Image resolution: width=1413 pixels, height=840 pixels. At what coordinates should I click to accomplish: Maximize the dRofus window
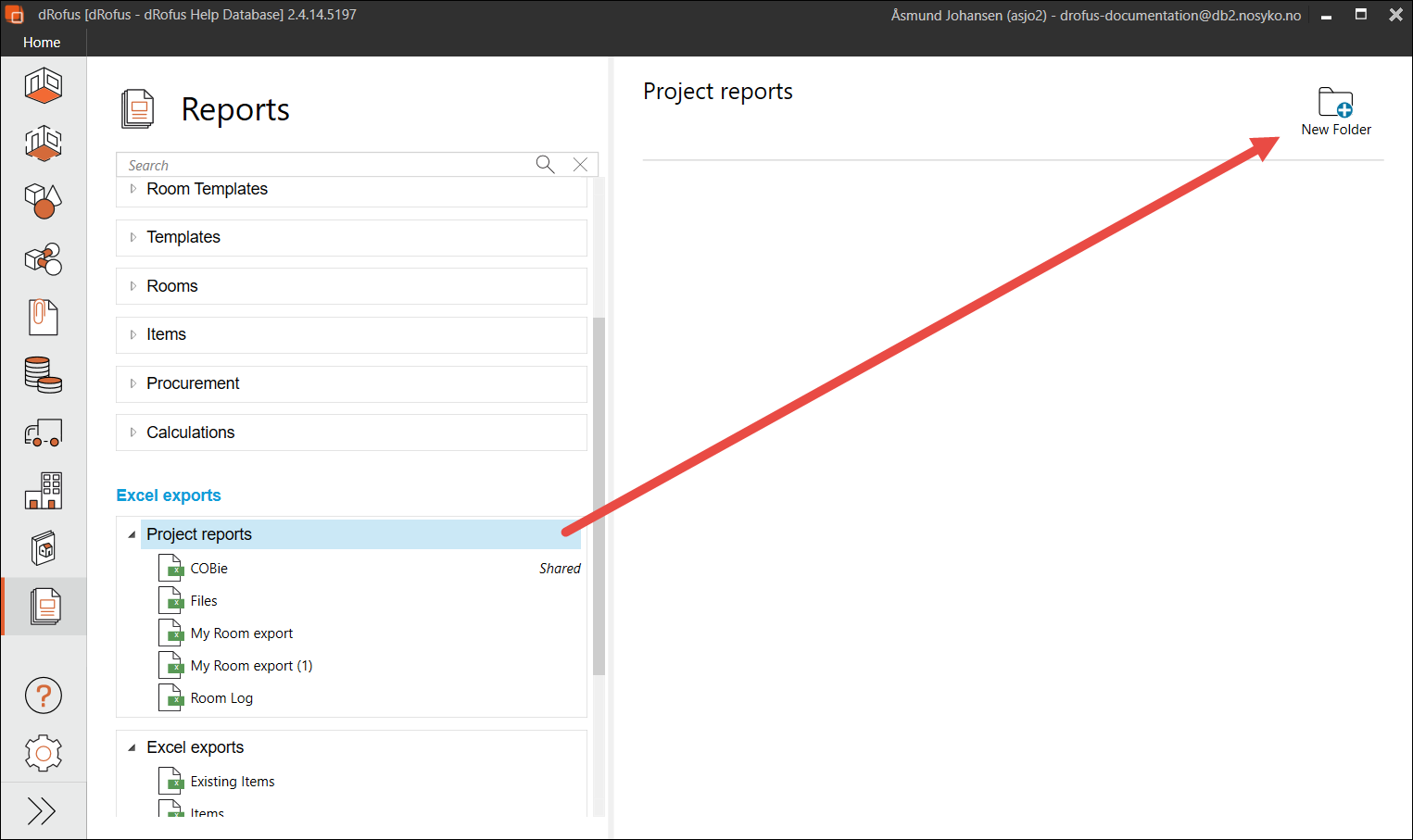(1361, 15)
